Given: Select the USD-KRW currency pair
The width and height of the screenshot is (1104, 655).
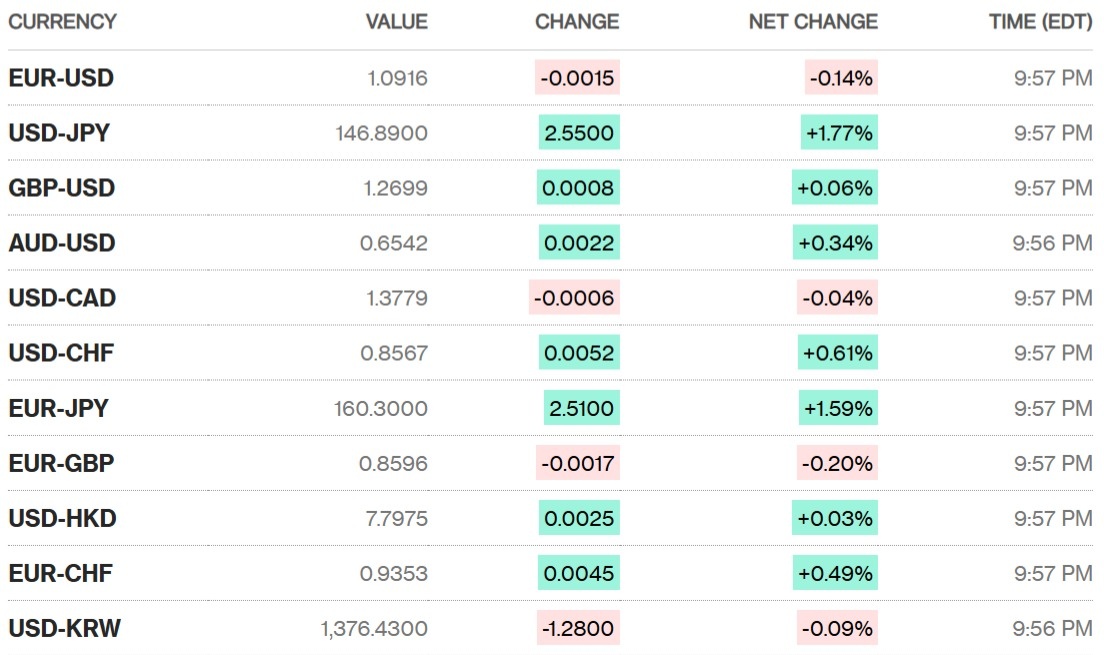Looking at the screenshot, I should [64, 628].
